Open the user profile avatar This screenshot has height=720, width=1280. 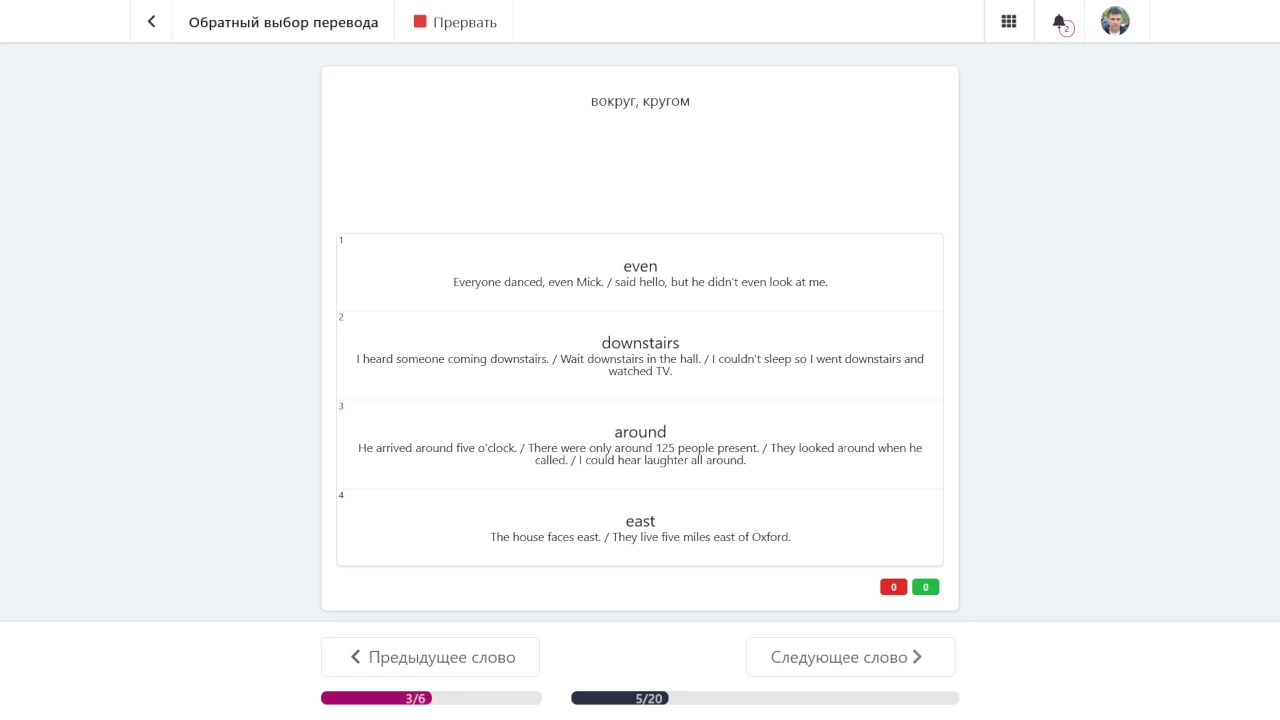(1115, 21)
